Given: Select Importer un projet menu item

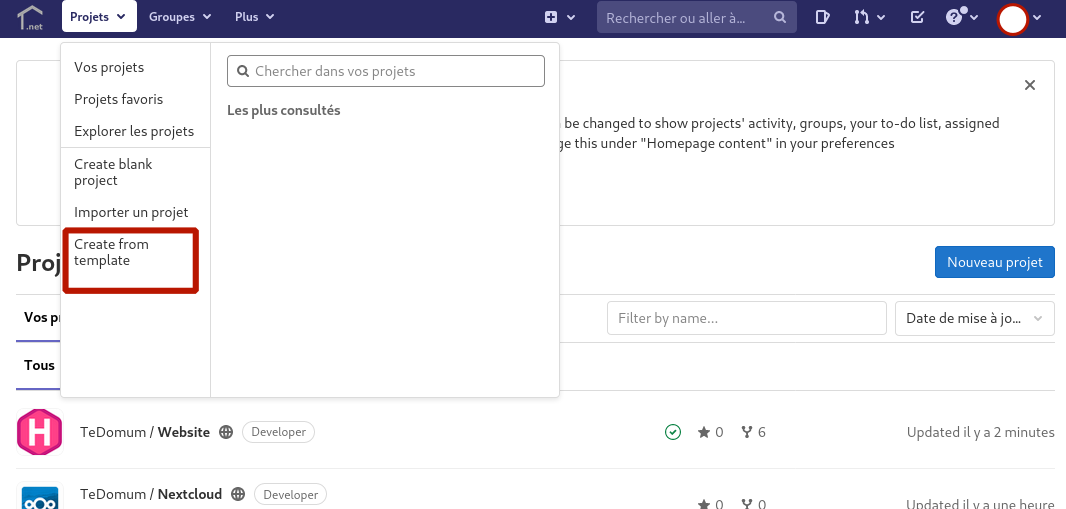Looking at the screenshot, I should pos(131,212).
